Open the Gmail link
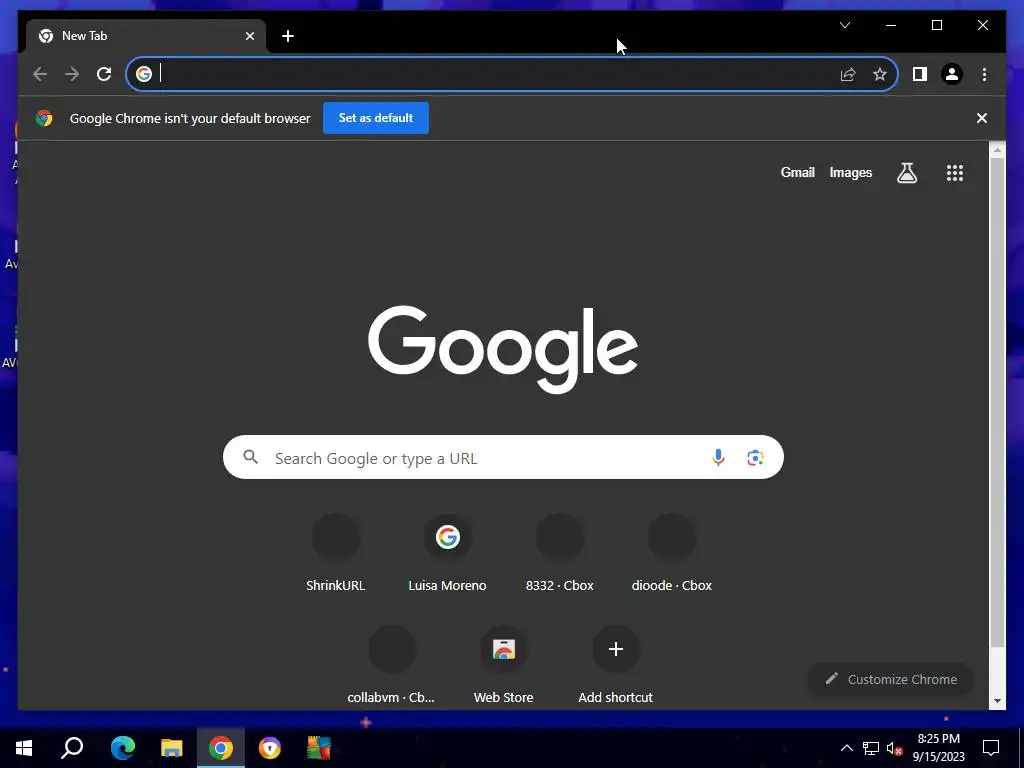 tap(797, 172)
